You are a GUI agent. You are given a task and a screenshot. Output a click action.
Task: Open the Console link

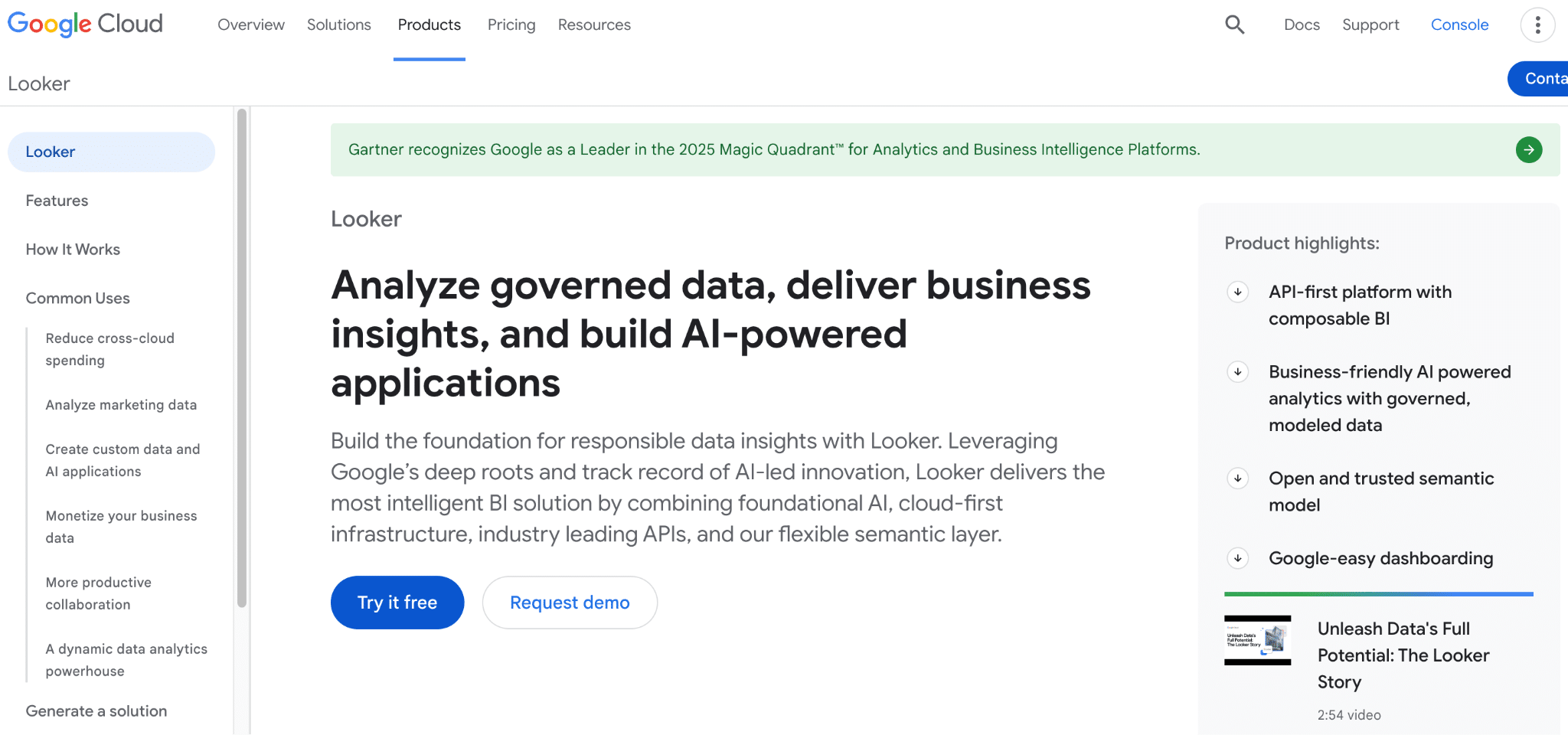coord(1459,24)
